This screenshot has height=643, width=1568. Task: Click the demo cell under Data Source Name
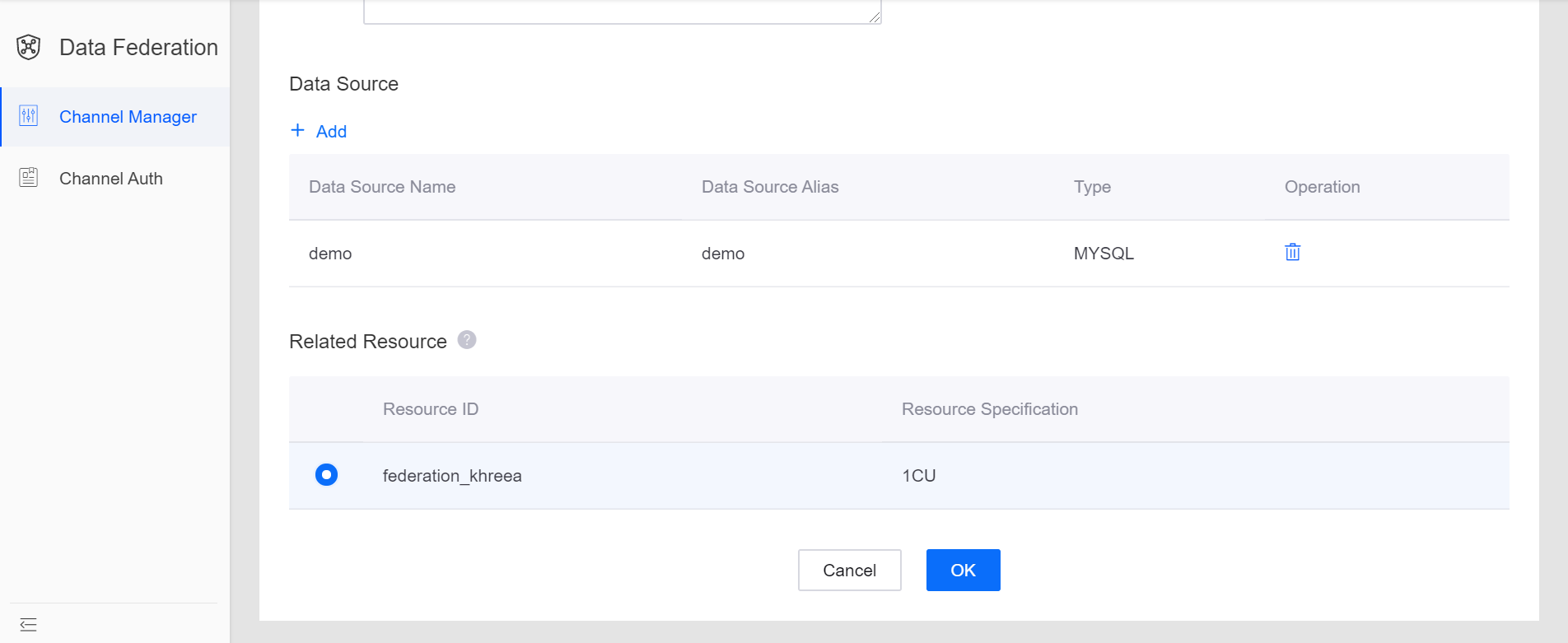[330, 254]
